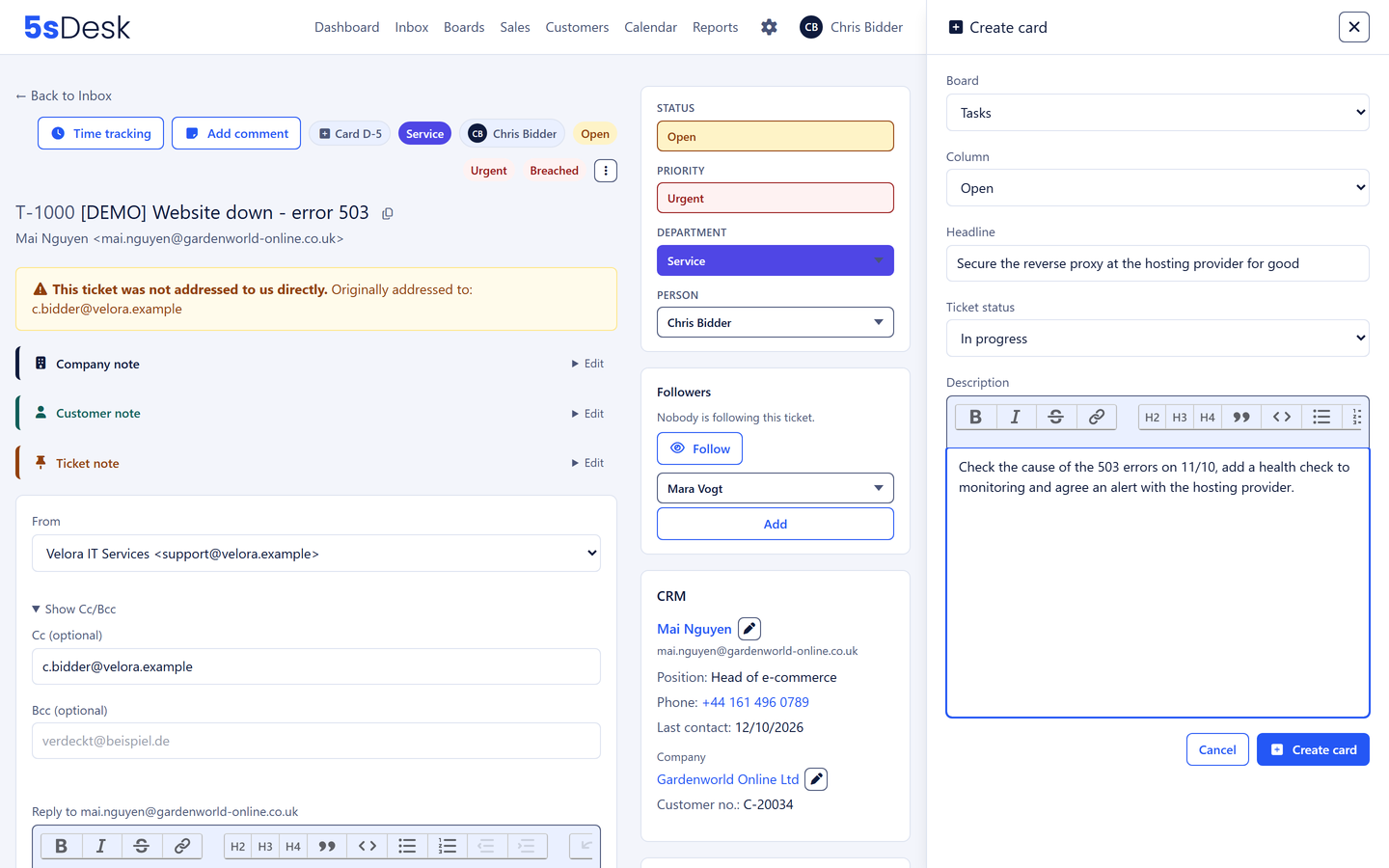Open the settings gear in top navigation
Image resolution: width=1389 pixels, height=868 pixels.
tap(769, 27)
